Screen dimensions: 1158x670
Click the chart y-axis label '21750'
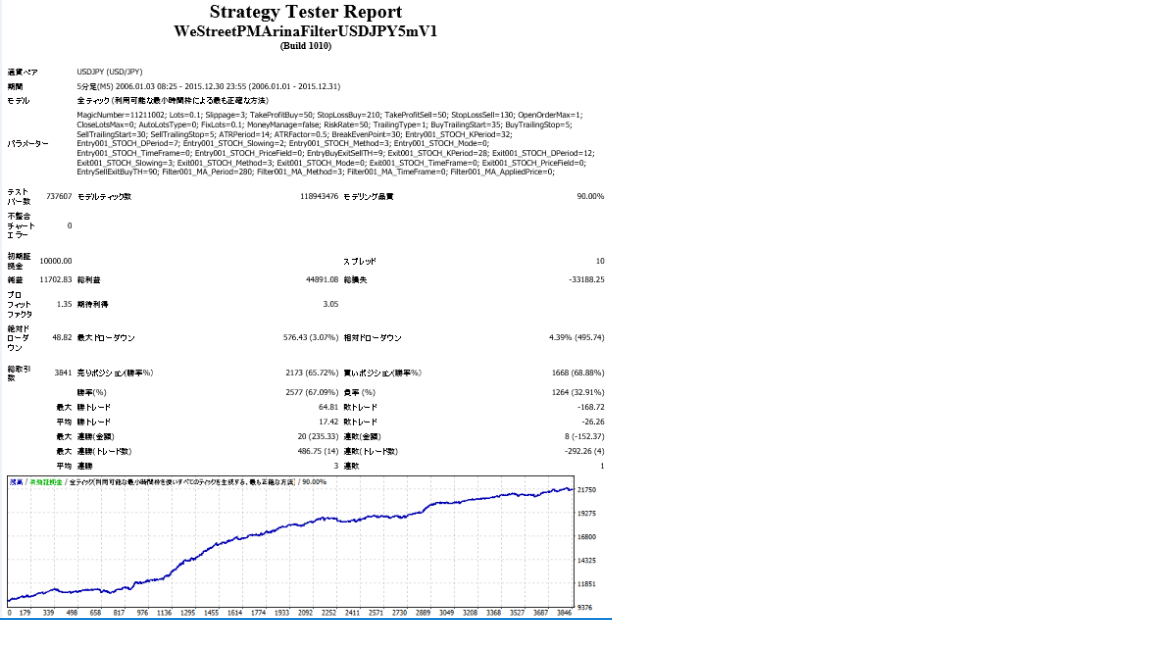(x=586, y=490)
